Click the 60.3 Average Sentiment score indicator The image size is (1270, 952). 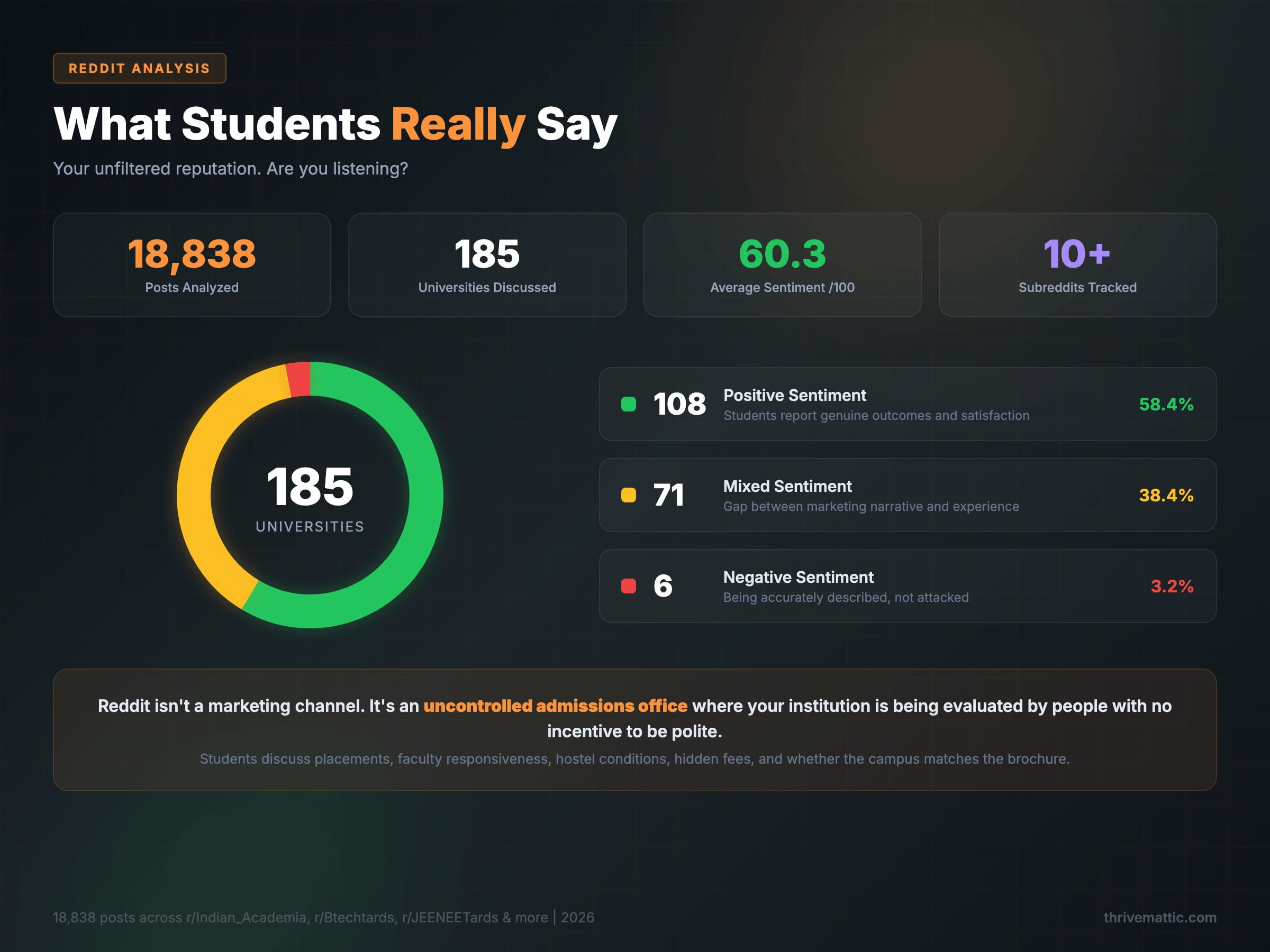[782, 255]
